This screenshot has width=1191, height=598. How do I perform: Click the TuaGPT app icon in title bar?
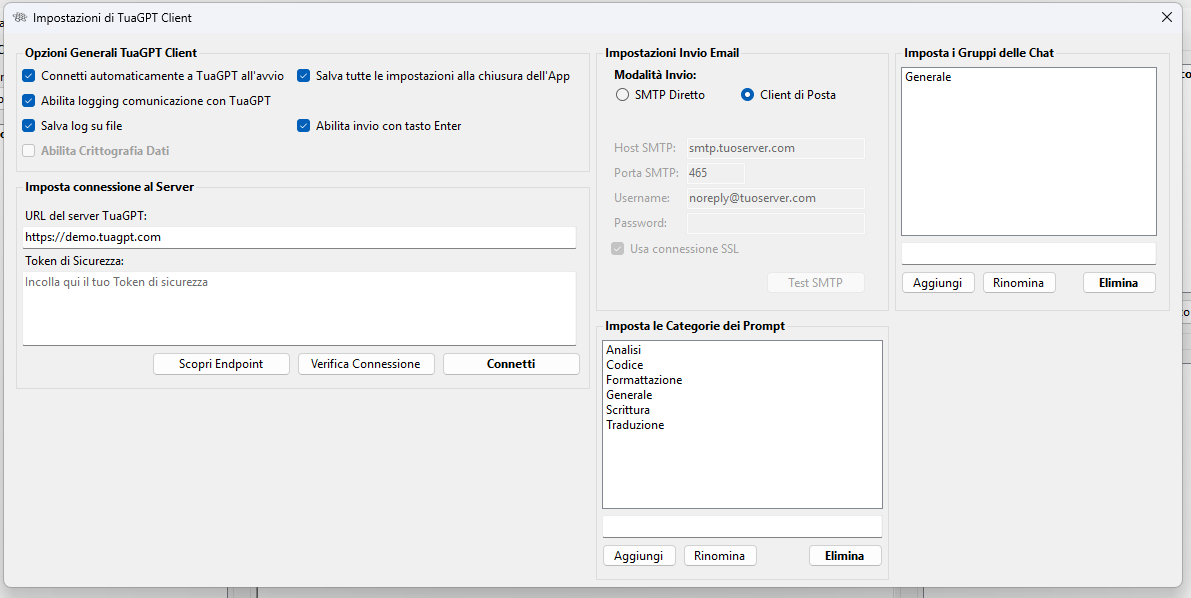click(19, 18)
